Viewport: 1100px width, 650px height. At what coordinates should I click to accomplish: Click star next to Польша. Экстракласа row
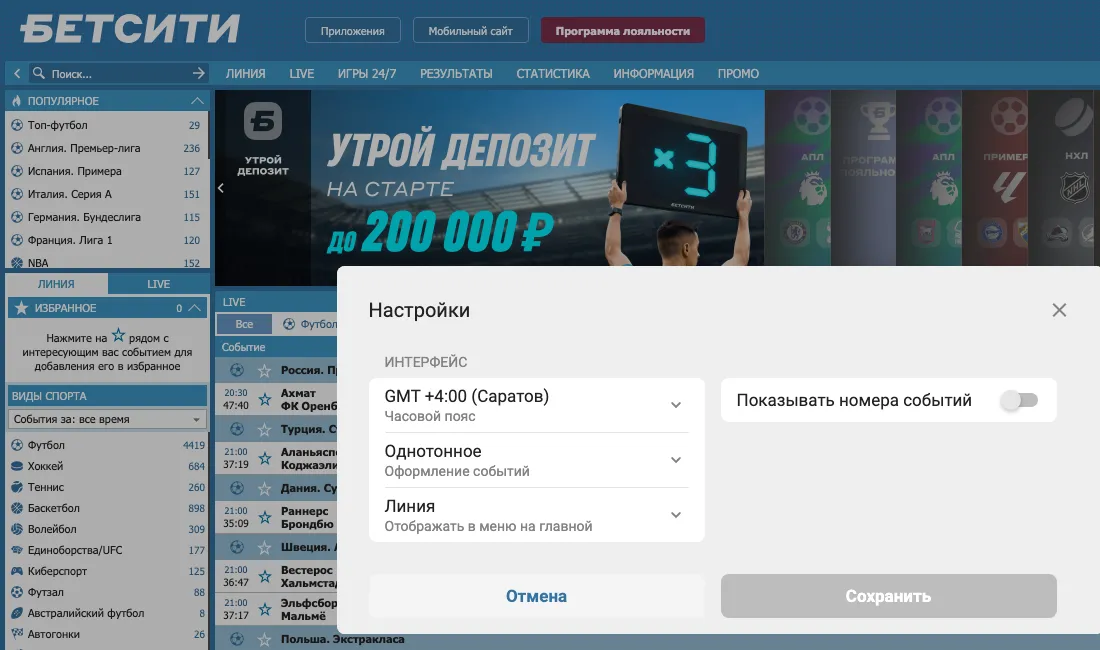[x=264, y=639]
